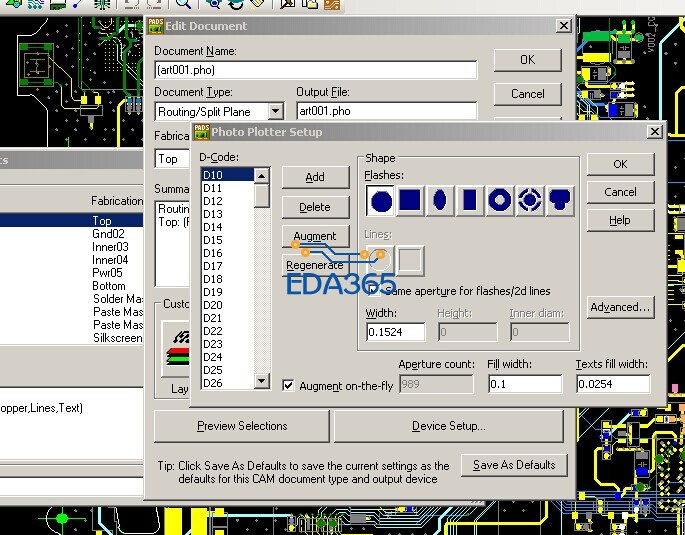
Task: Toggle Augment on-the-fly checkbox
Action: pos(288,385)
